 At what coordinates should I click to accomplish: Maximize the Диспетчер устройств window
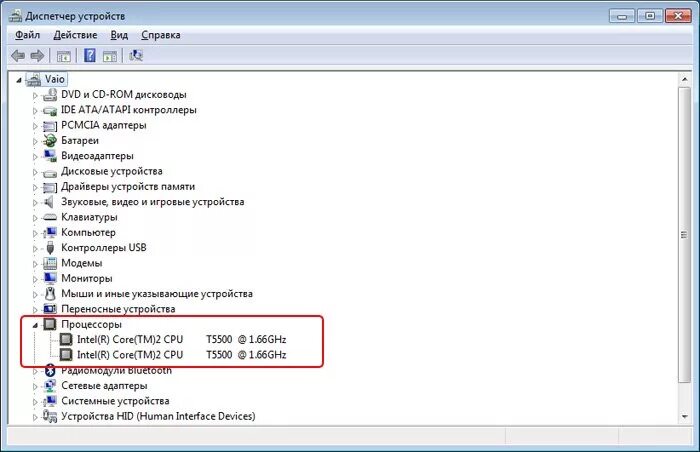click(x=650, y=17)
